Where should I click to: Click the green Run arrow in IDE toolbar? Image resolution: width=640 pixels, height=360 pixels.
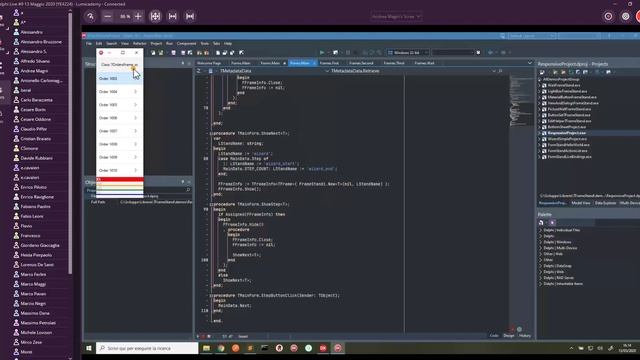tap(322, 53)
